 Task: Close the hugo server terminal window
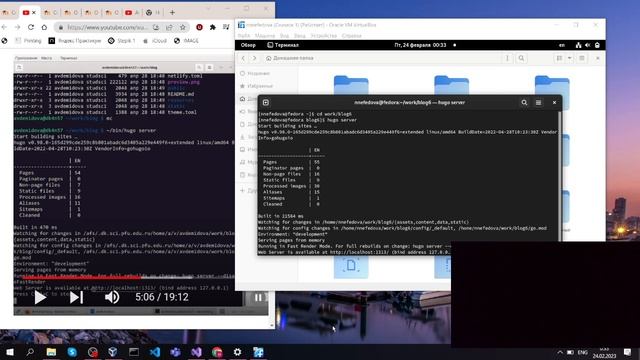point(554,102)
